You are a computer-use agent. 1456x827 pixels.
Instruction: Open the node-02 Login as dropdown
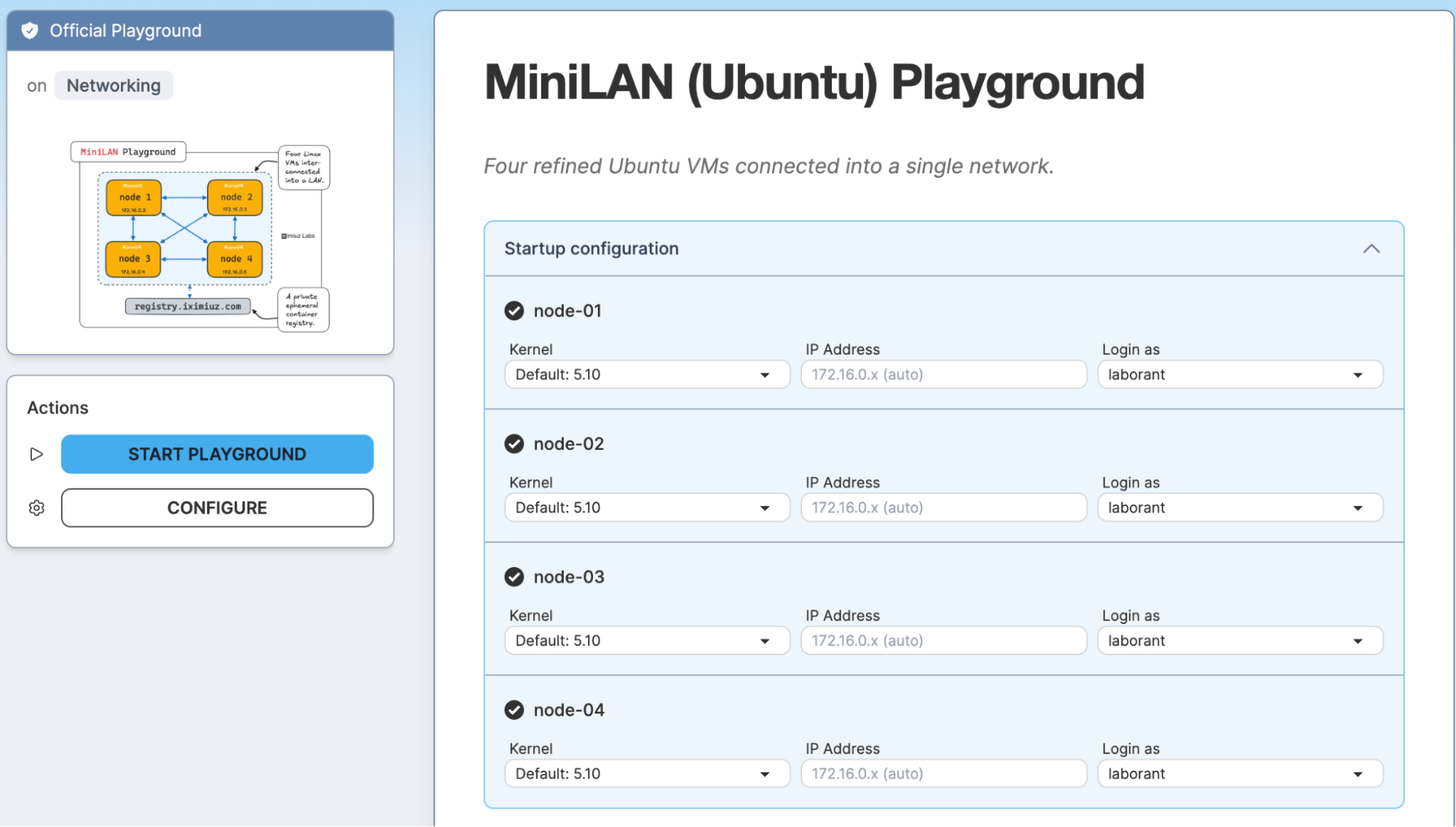(x=1240, y=508)
